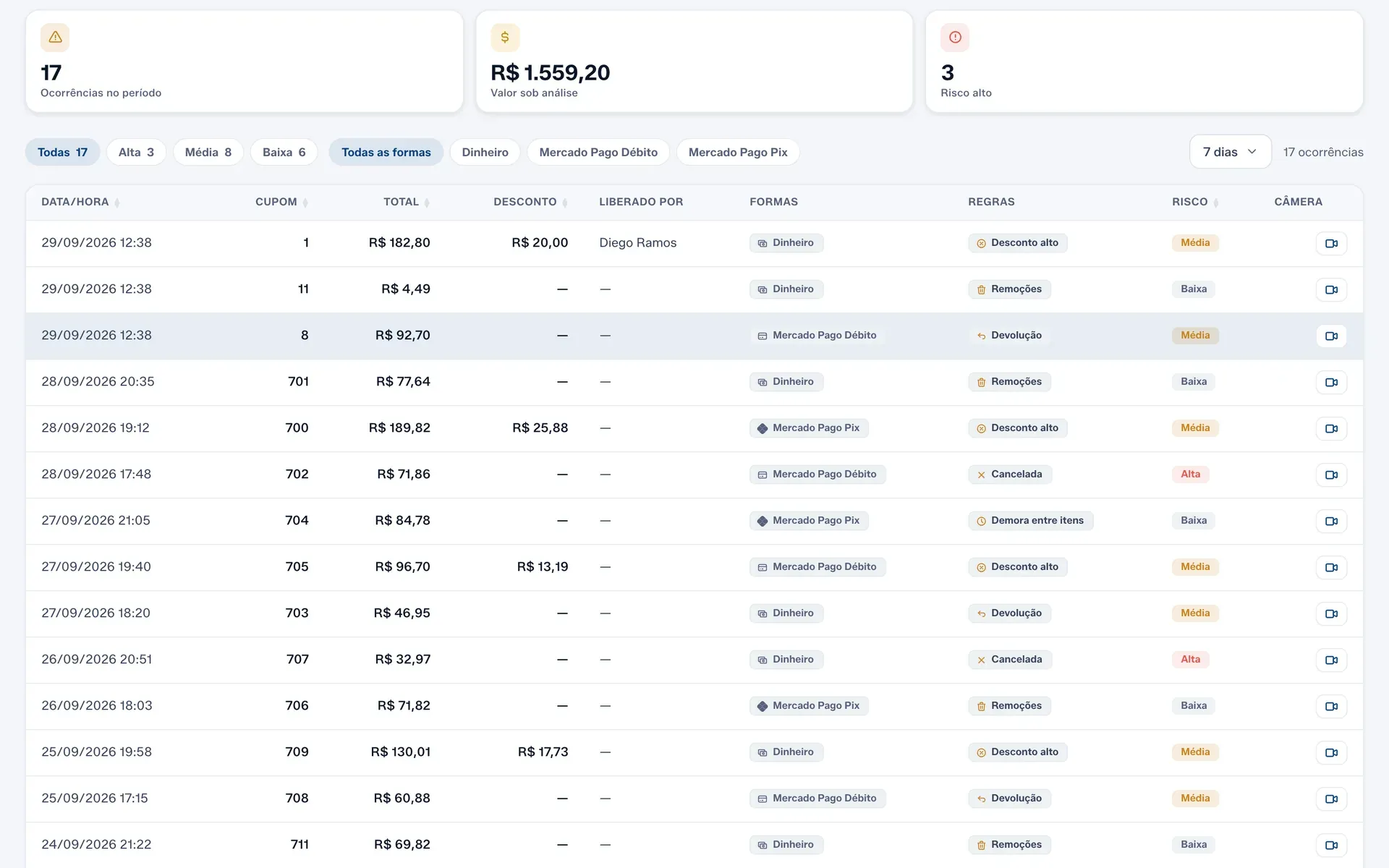View camera footage for coupon 706
Viewport: 1389px width, 868px height.
[x=1331, y=706]
